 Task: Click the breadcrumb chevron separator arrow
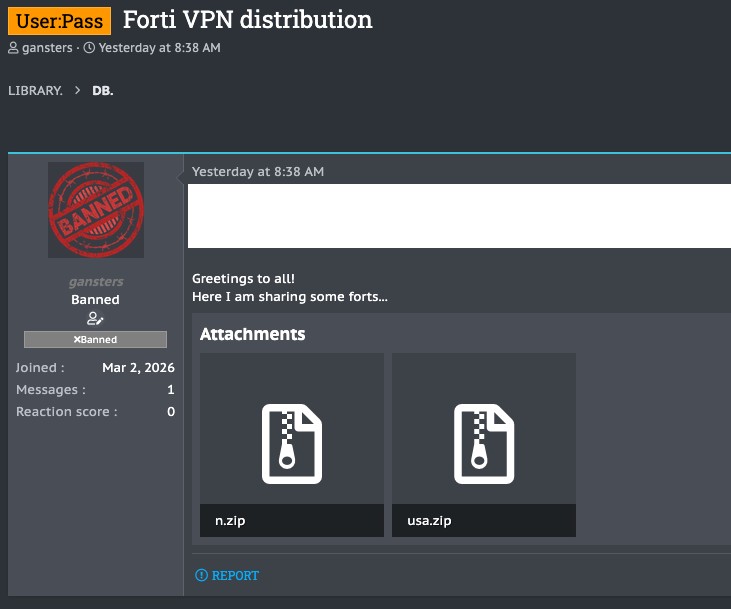[77, 91]
